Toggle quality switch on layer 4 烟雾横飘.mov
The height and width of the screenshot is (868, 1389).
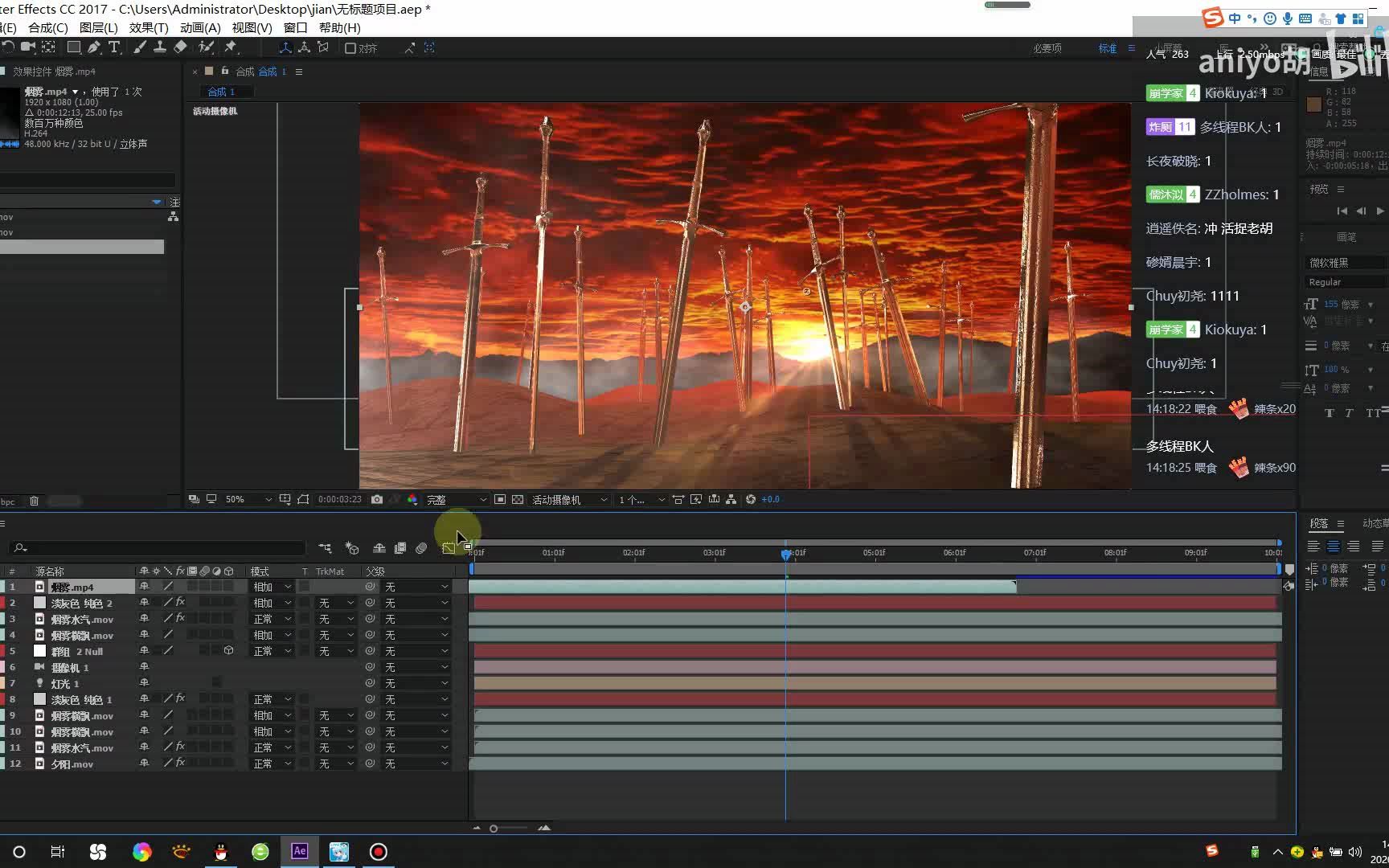pyautogui.click(x=168, y=635)
